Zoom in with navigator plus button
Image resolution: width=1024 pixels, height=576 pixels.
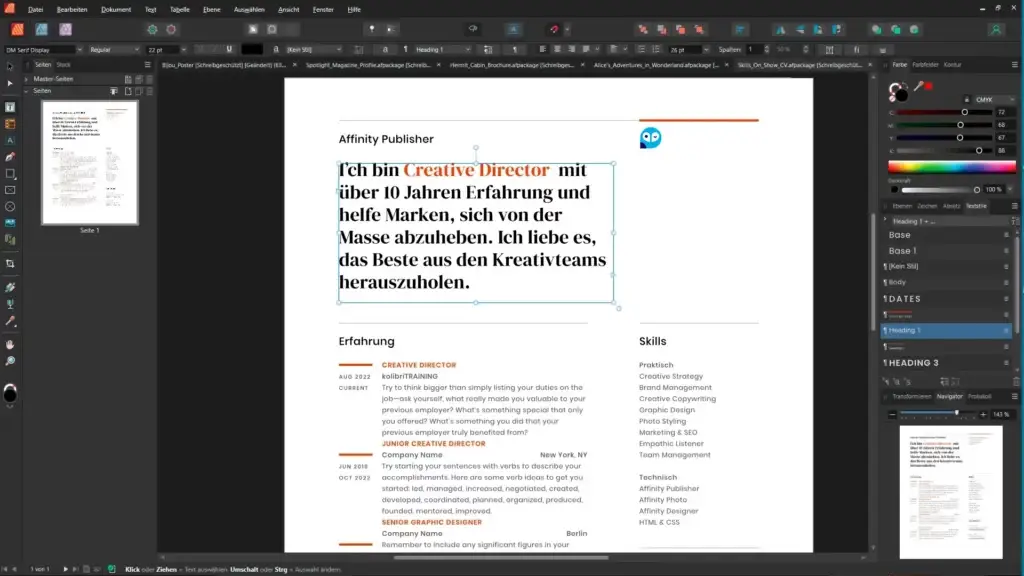[x=983, y=415]
